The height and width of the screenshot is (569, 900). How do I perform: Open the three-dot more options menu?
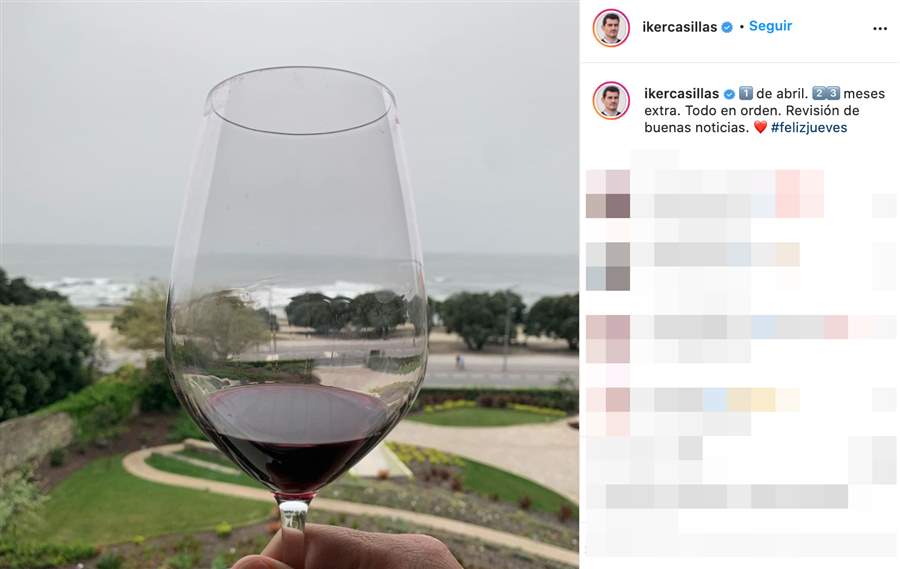click(879, 29)
